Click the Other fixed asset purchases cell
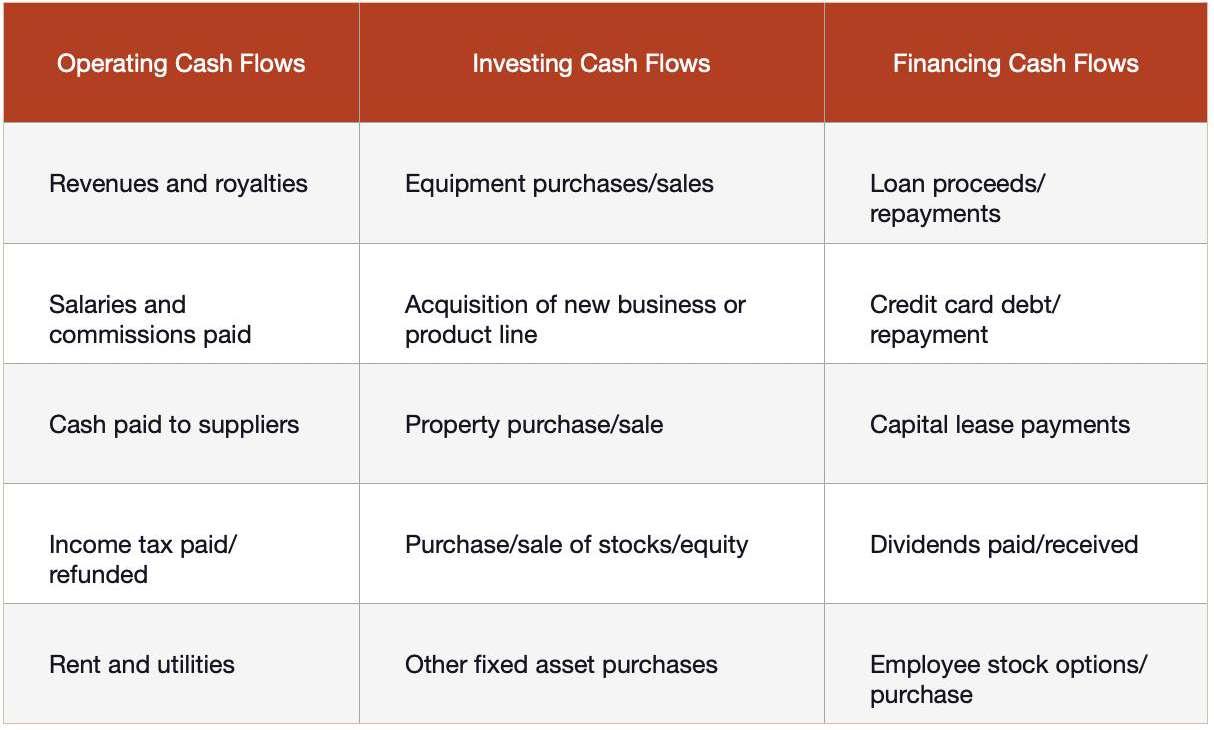 coord(561,664)
